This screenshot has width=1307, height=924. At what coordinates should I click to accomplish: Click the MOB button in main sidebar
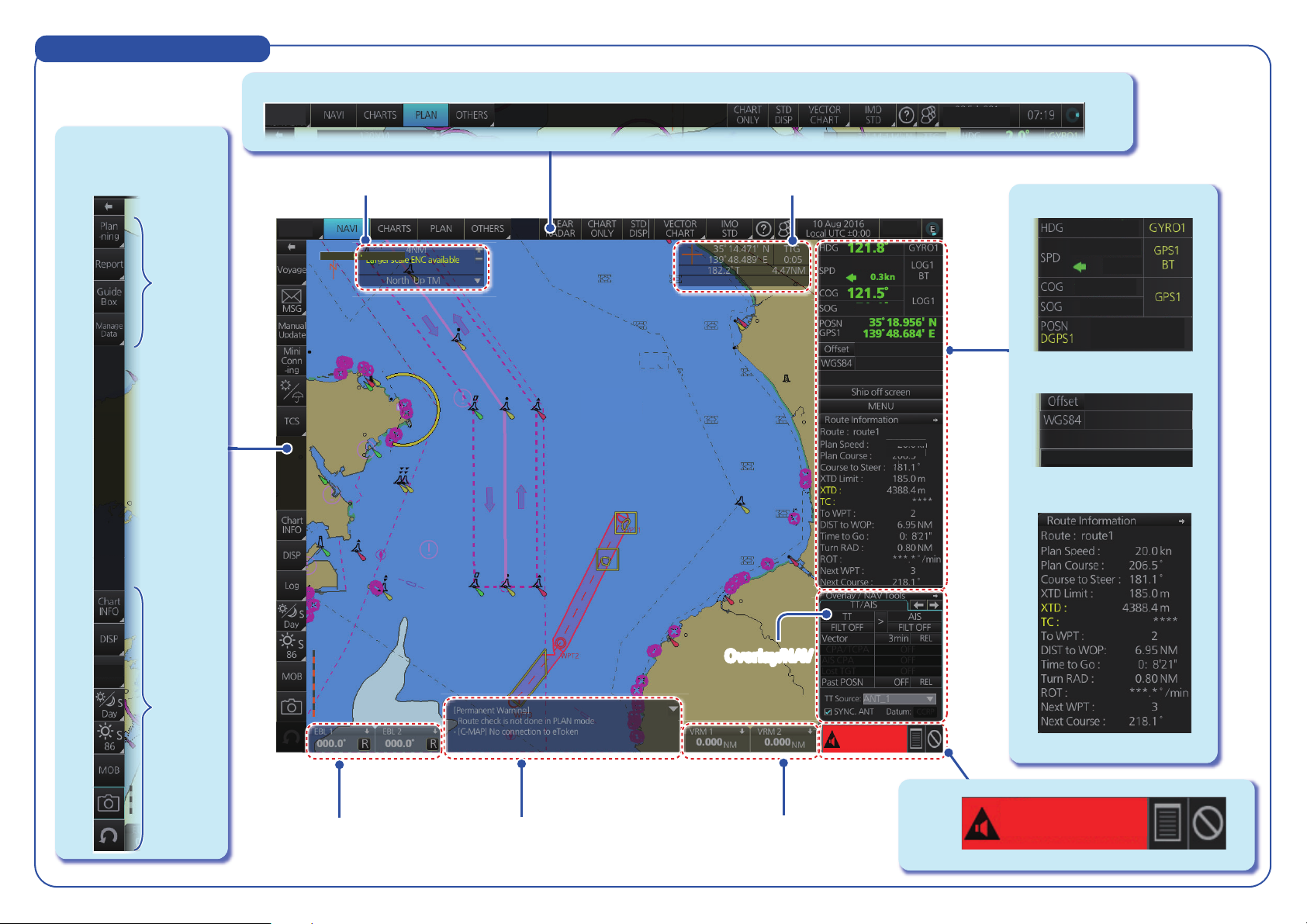(292, 677)
